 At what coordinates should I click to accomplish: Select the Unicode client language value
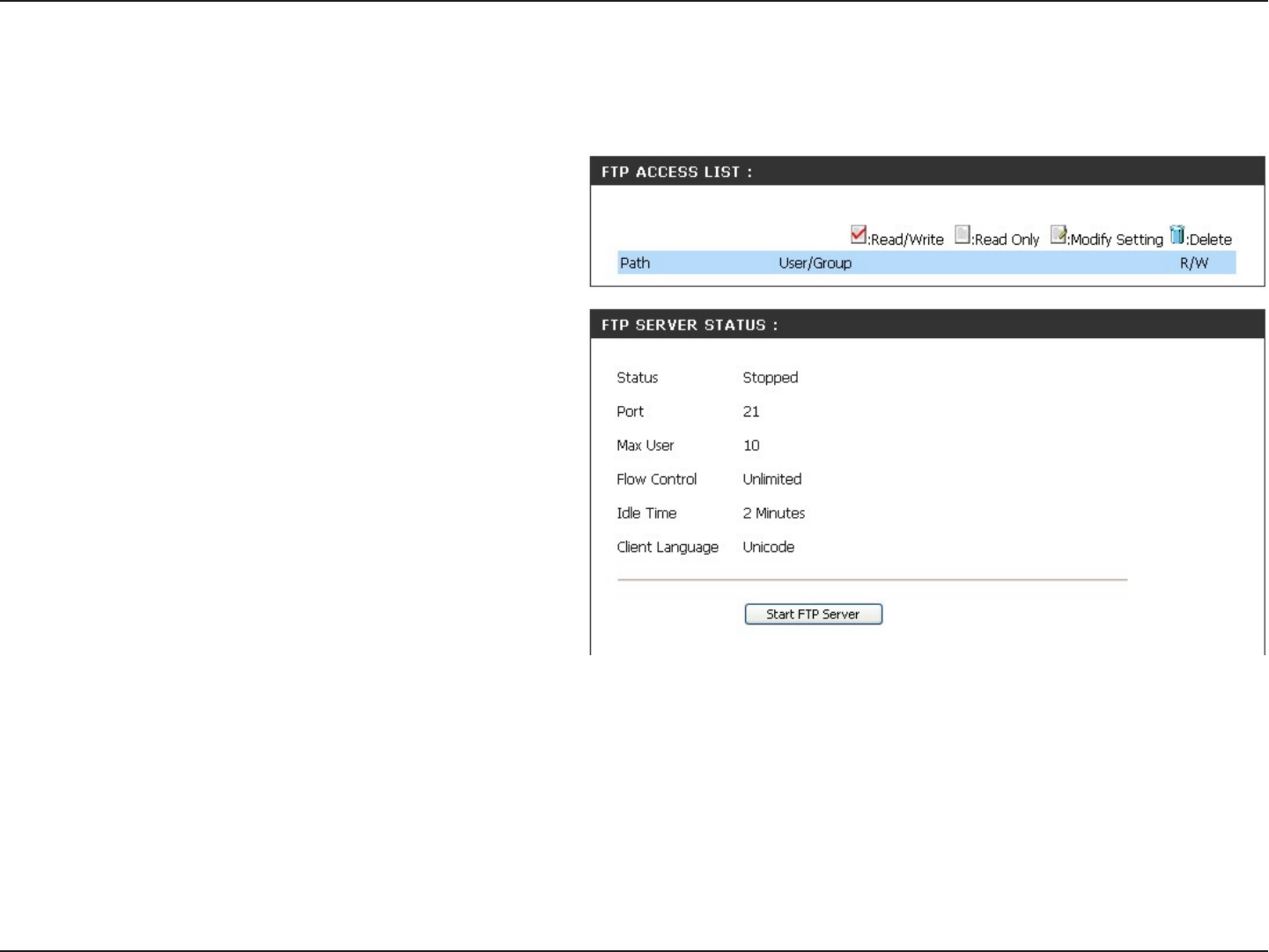click(769, 547)
